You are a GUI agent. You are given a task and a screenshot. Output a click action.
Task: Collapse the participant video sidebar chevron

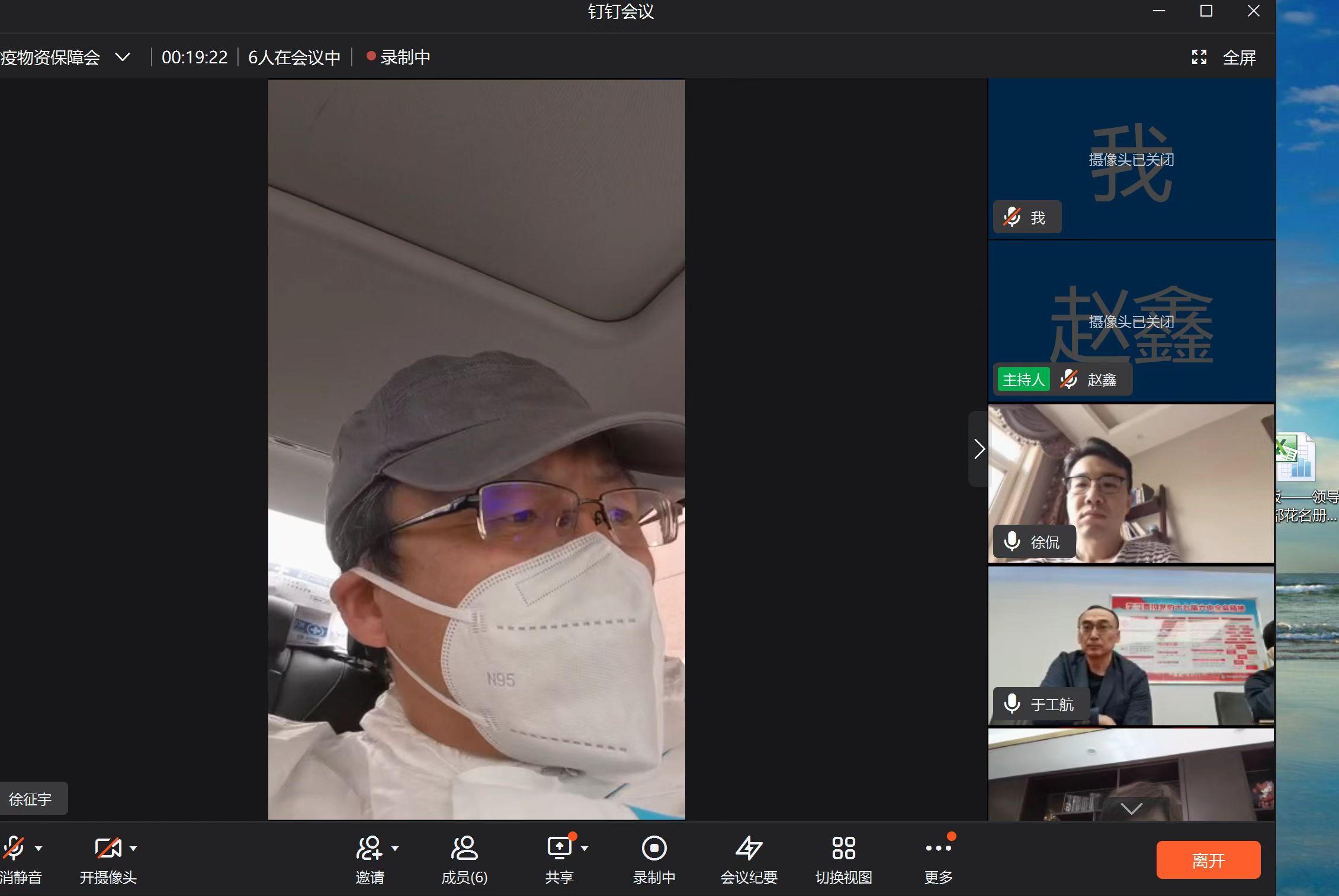(x=978, y=449)
